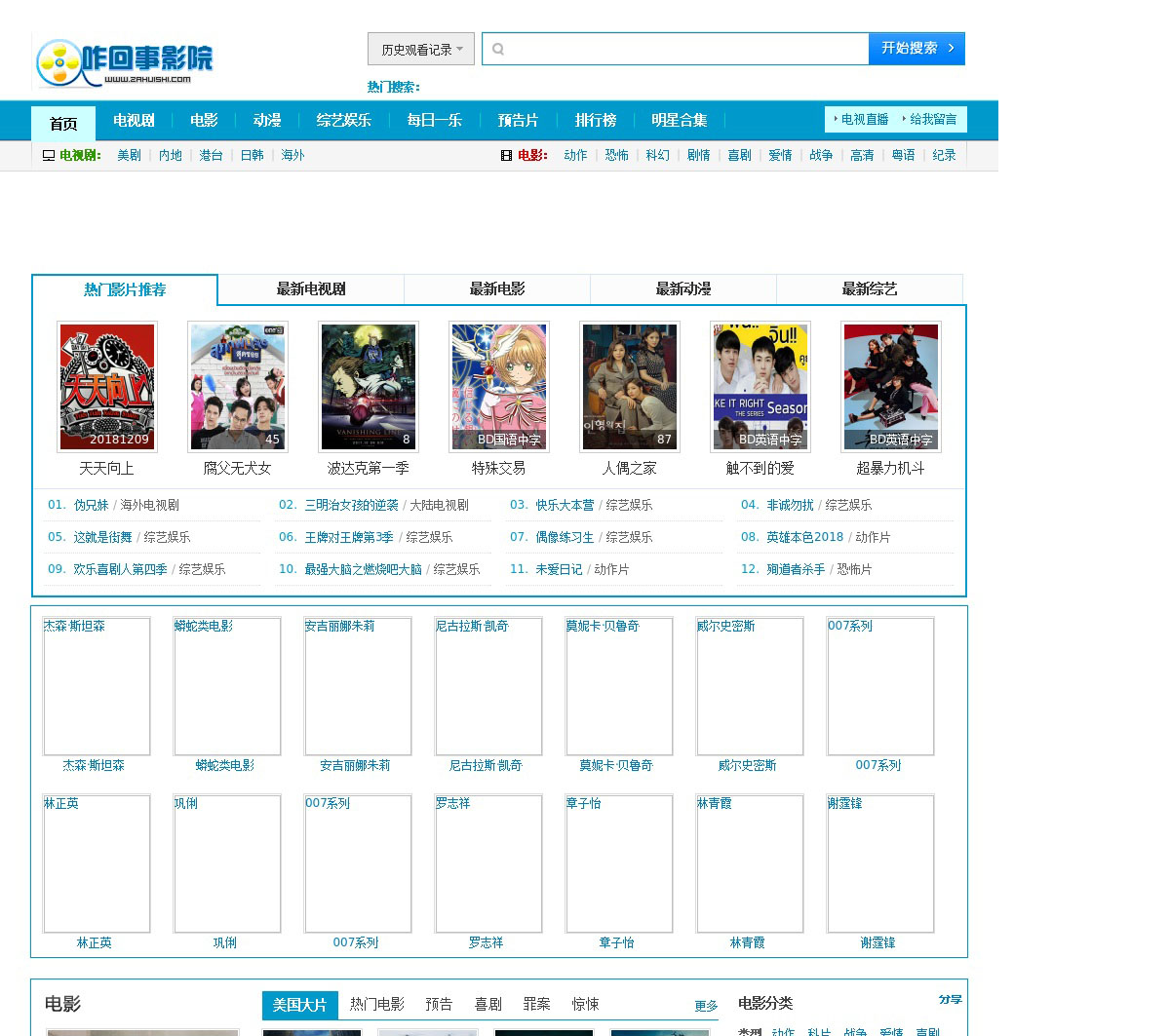Go to 动漫 in the navigation bar
Screen dimensions: 1170x1036
[266, 121]
